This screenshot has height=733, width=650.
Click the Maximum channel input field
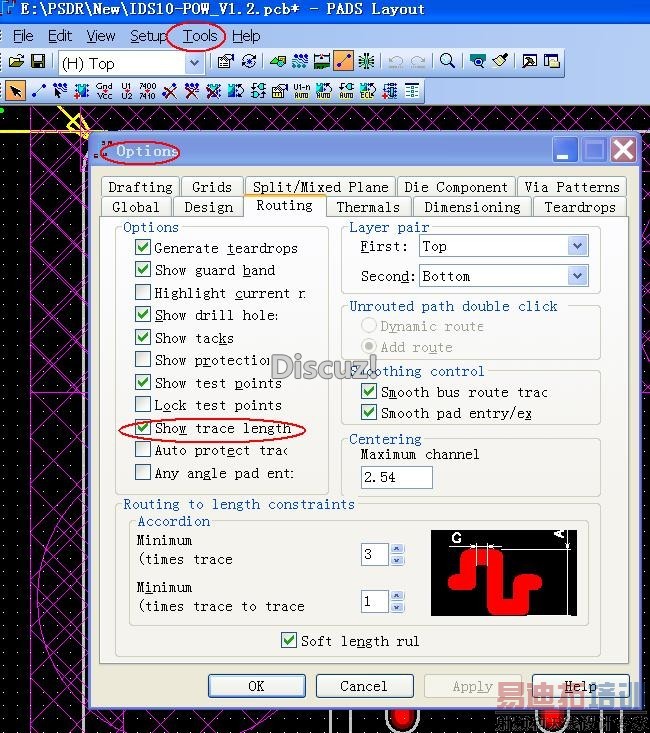click(397, 477)
